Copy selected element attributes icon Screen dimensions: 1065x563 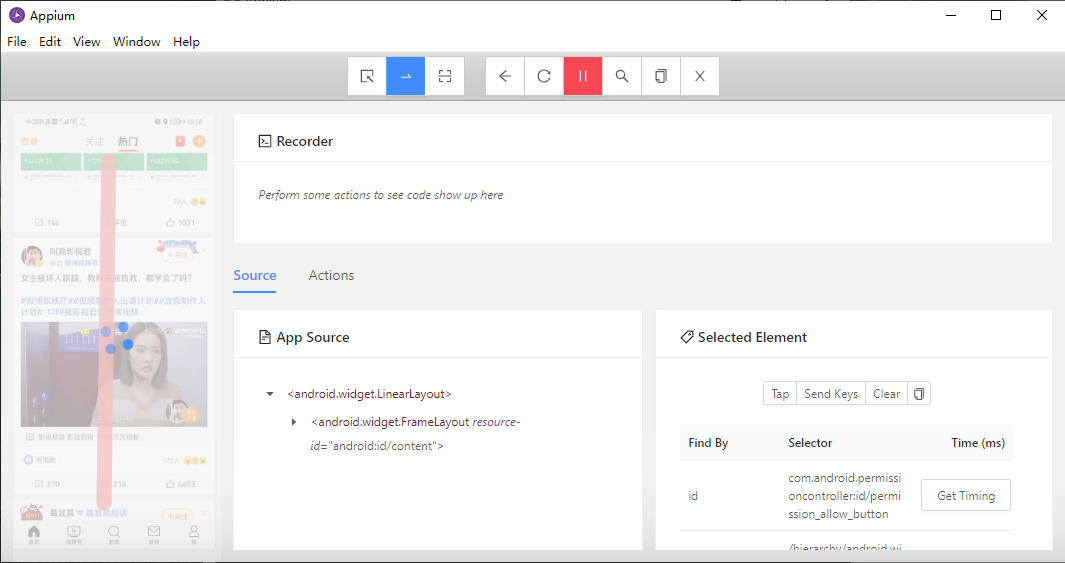[x=920, y=394]
